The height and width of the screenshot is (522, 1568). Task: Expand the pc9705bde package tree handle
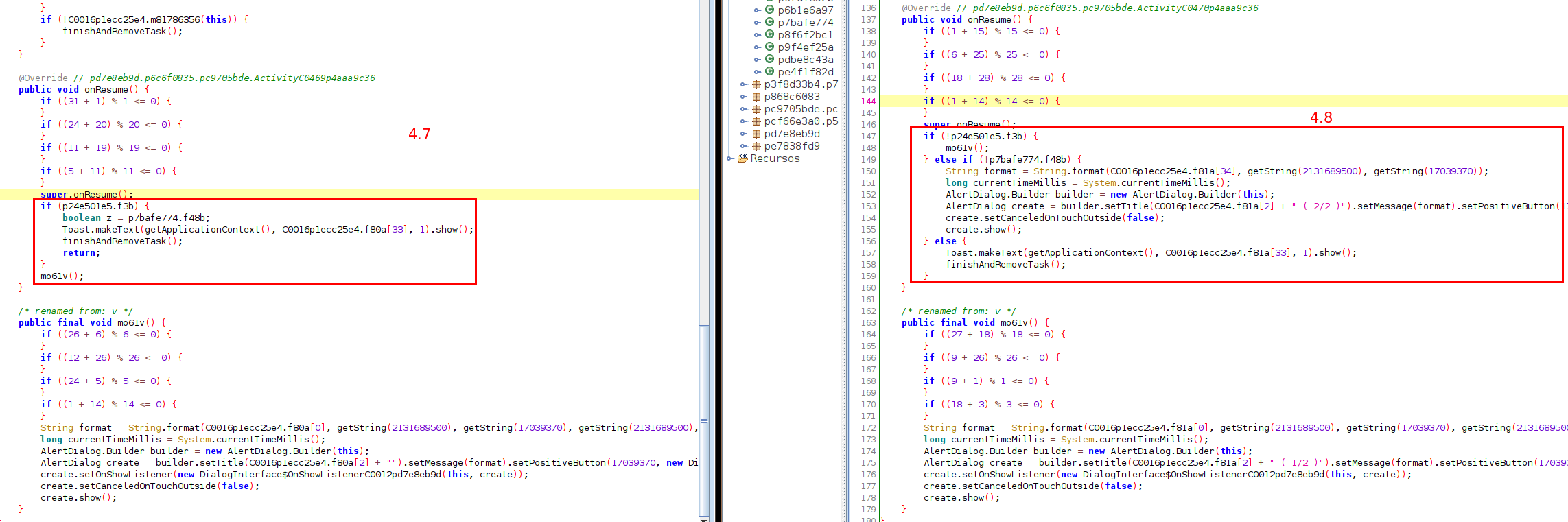pyautogui.click(x=744, y=109)
